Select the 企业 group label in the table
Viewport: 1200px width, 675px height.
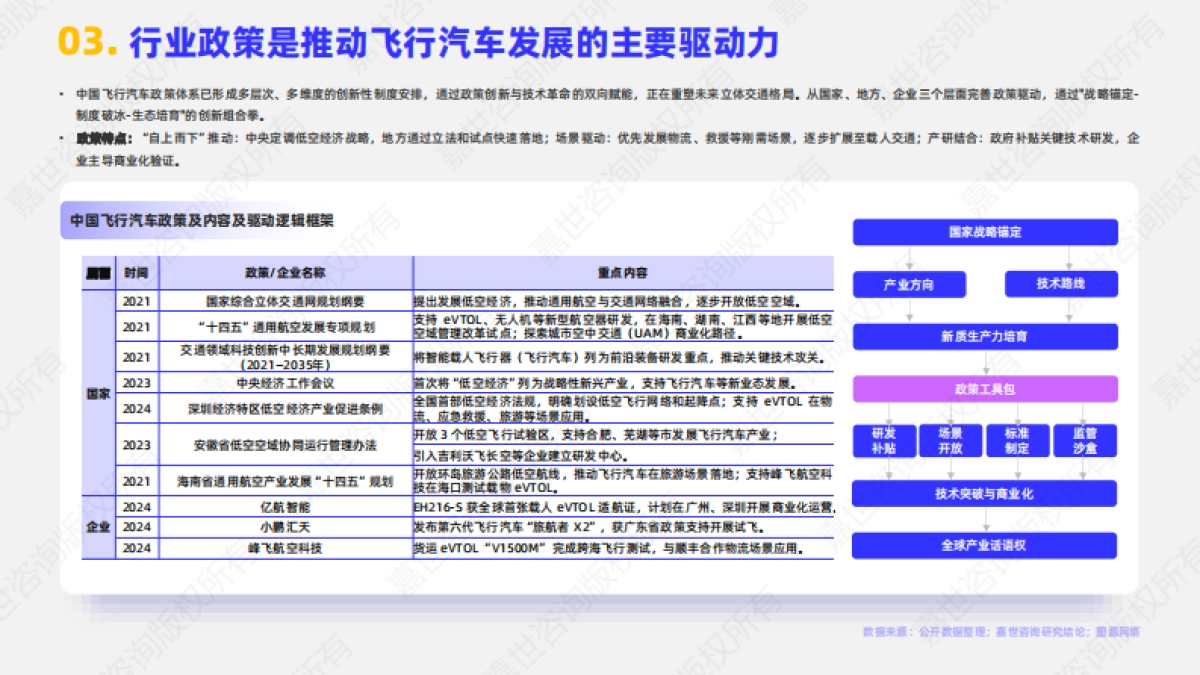click(x=98, y=527)
